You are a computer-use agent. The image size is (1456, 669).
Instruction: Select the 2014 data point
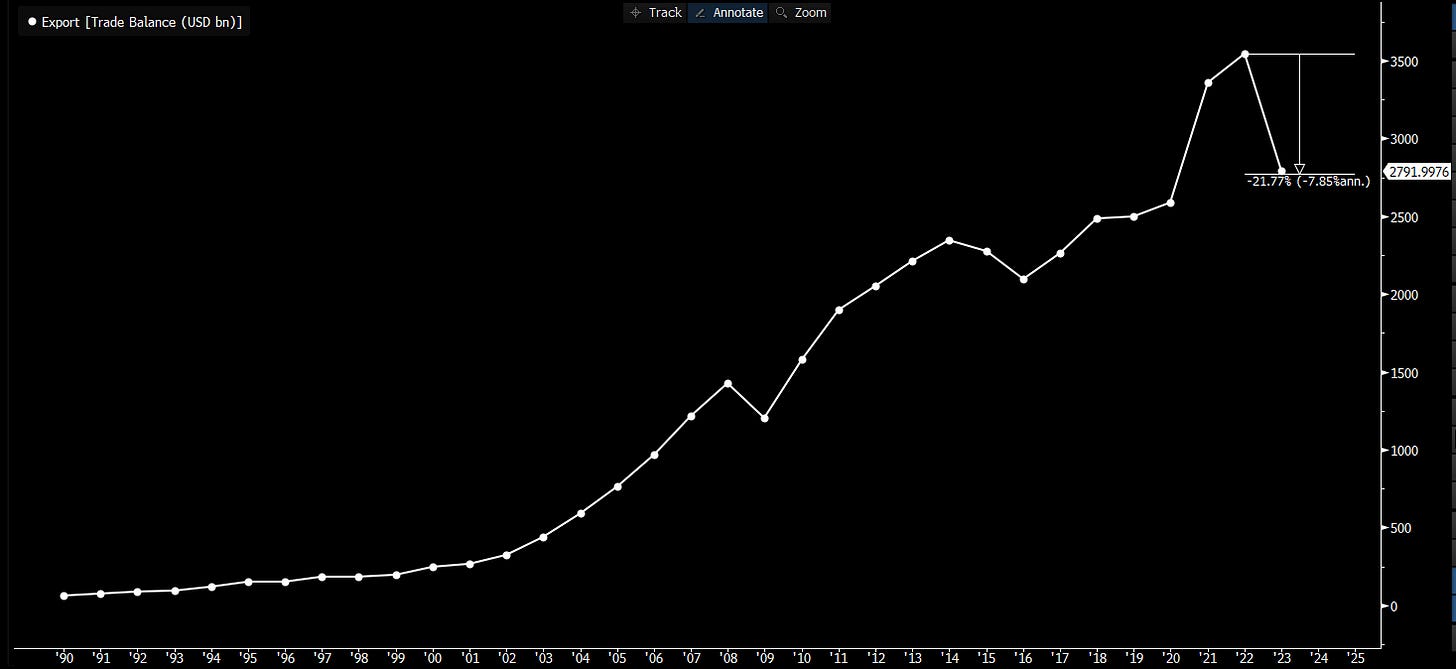click(x=949, y=240)
